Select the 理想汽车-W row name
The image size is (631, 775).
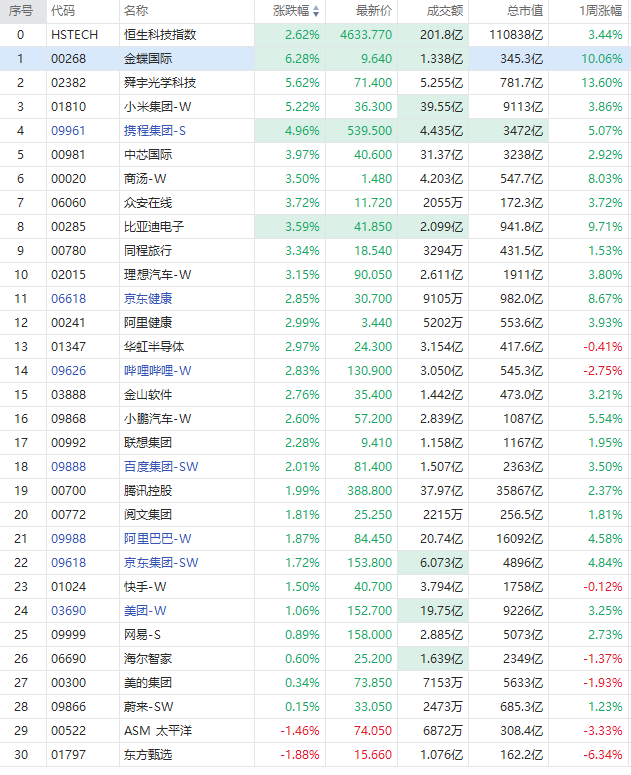tap(158, 275)
